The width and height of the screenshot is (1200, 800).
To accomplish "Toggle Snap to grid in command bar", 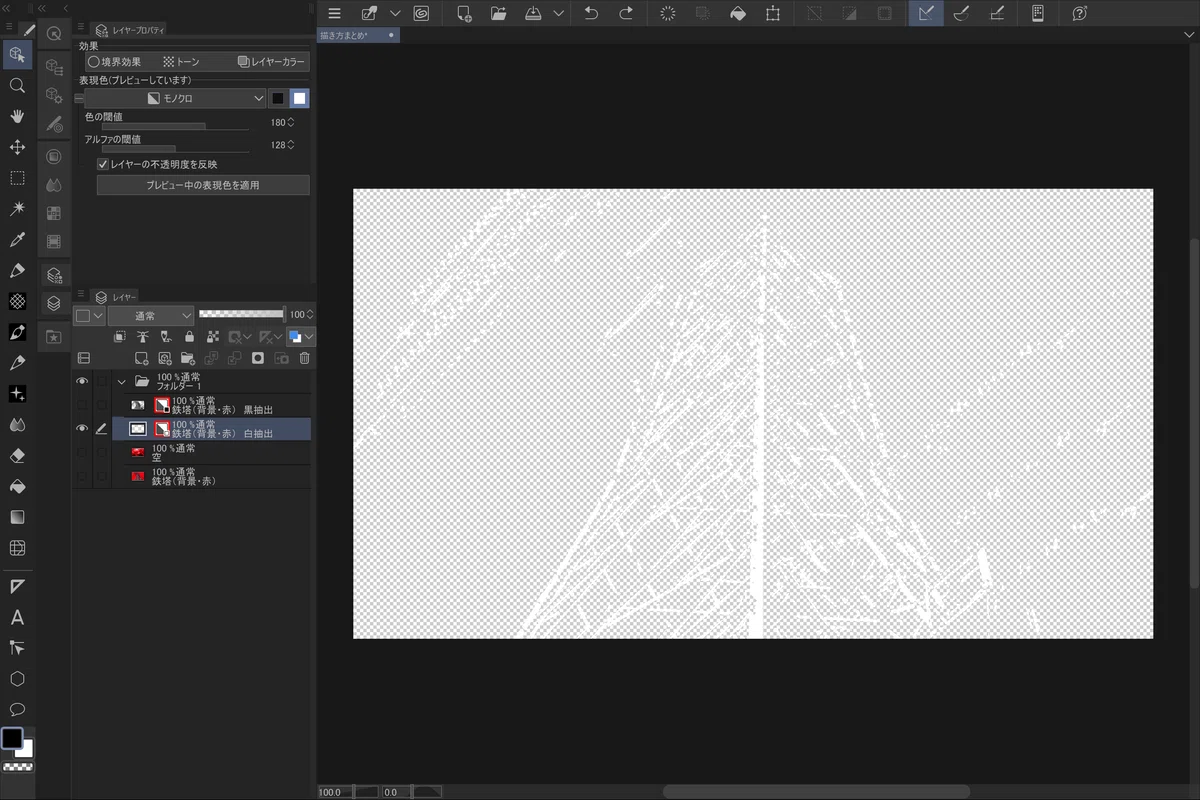I will [x=996, y=13].
